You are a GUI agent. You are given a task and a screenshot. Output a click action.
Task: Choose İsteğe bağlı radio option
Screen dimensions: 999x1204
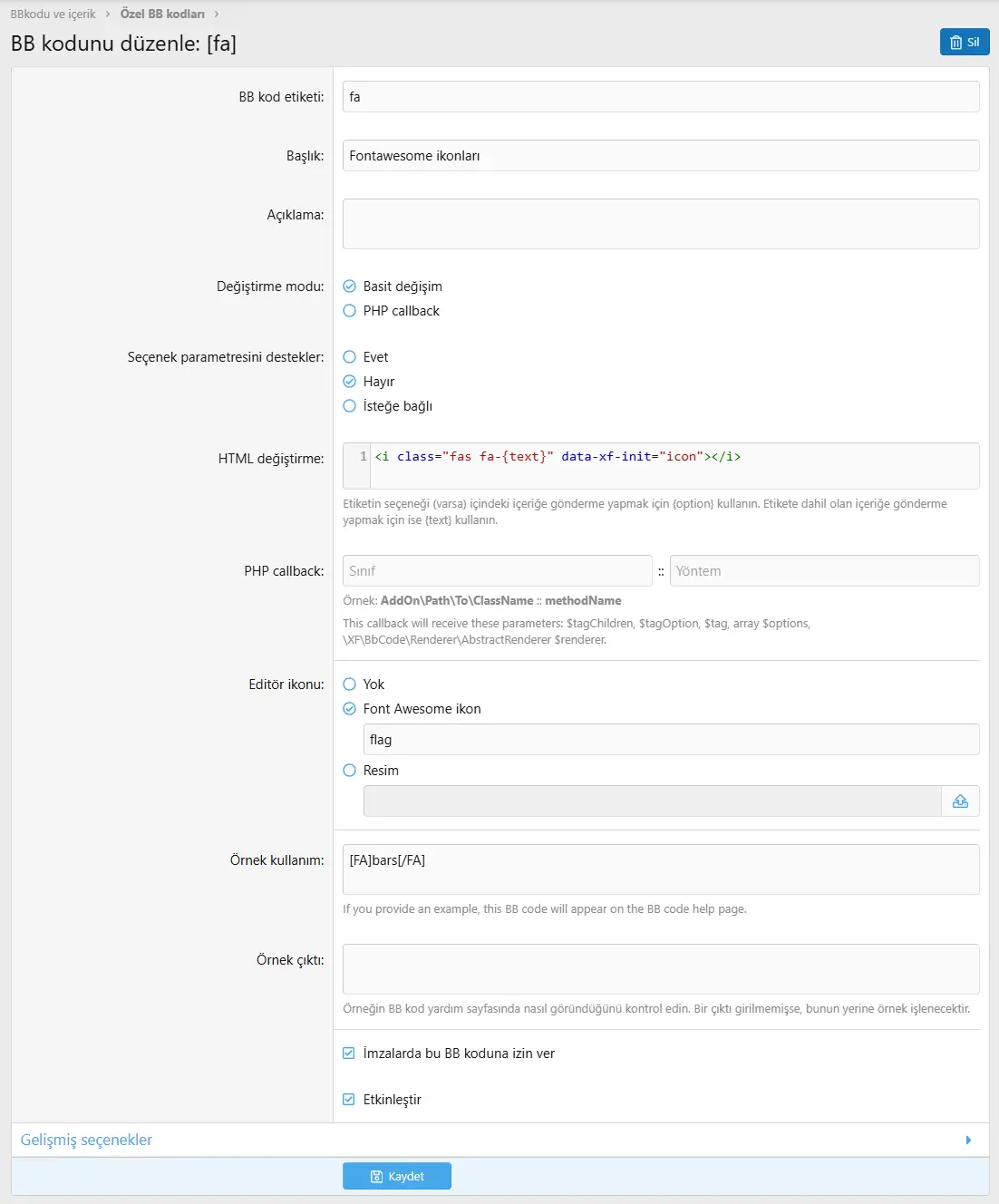click(349, 406)
